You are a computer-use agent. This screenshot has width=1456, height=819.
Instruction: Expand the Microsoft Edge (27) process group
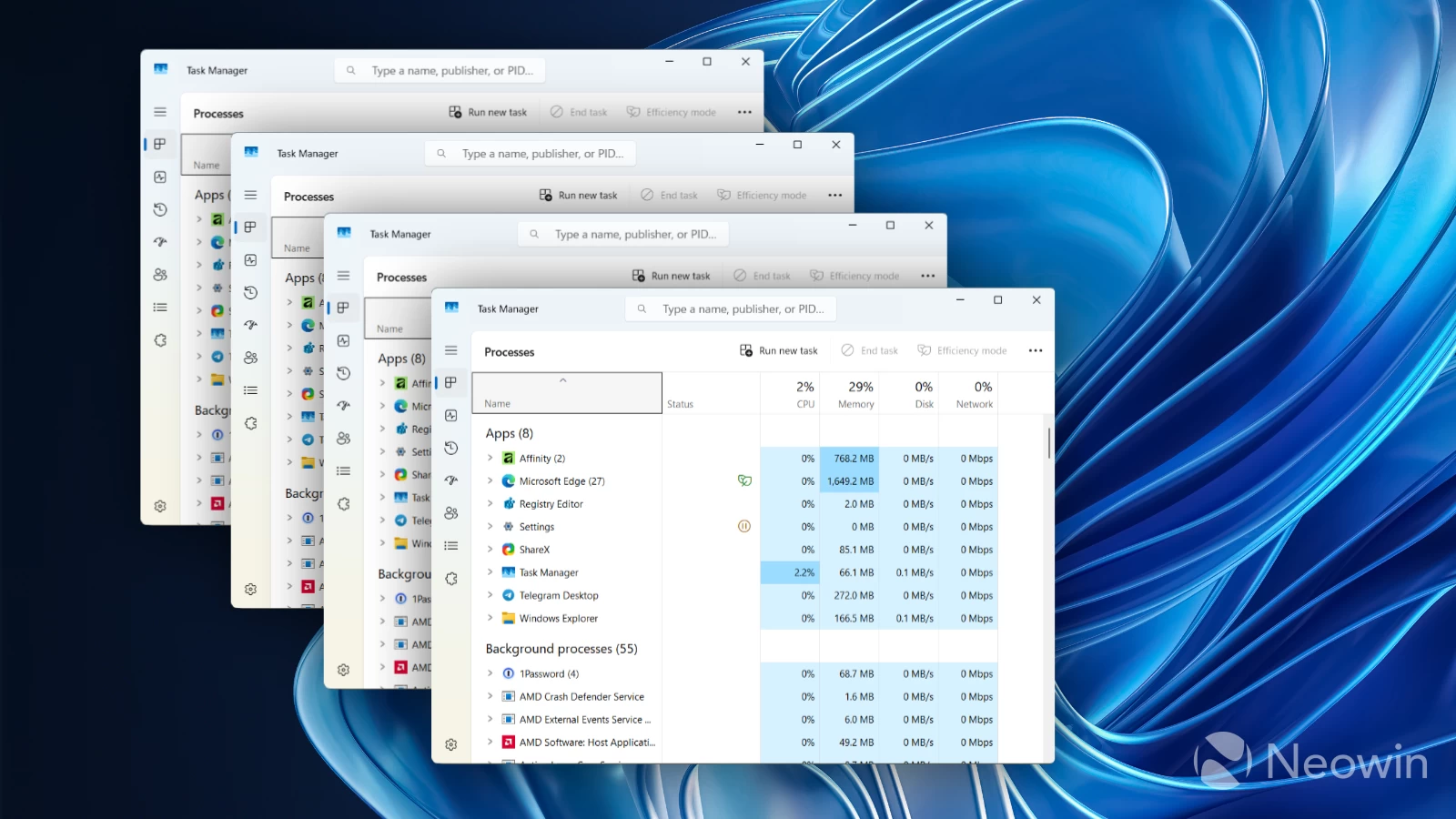click(x=490, y=481)
